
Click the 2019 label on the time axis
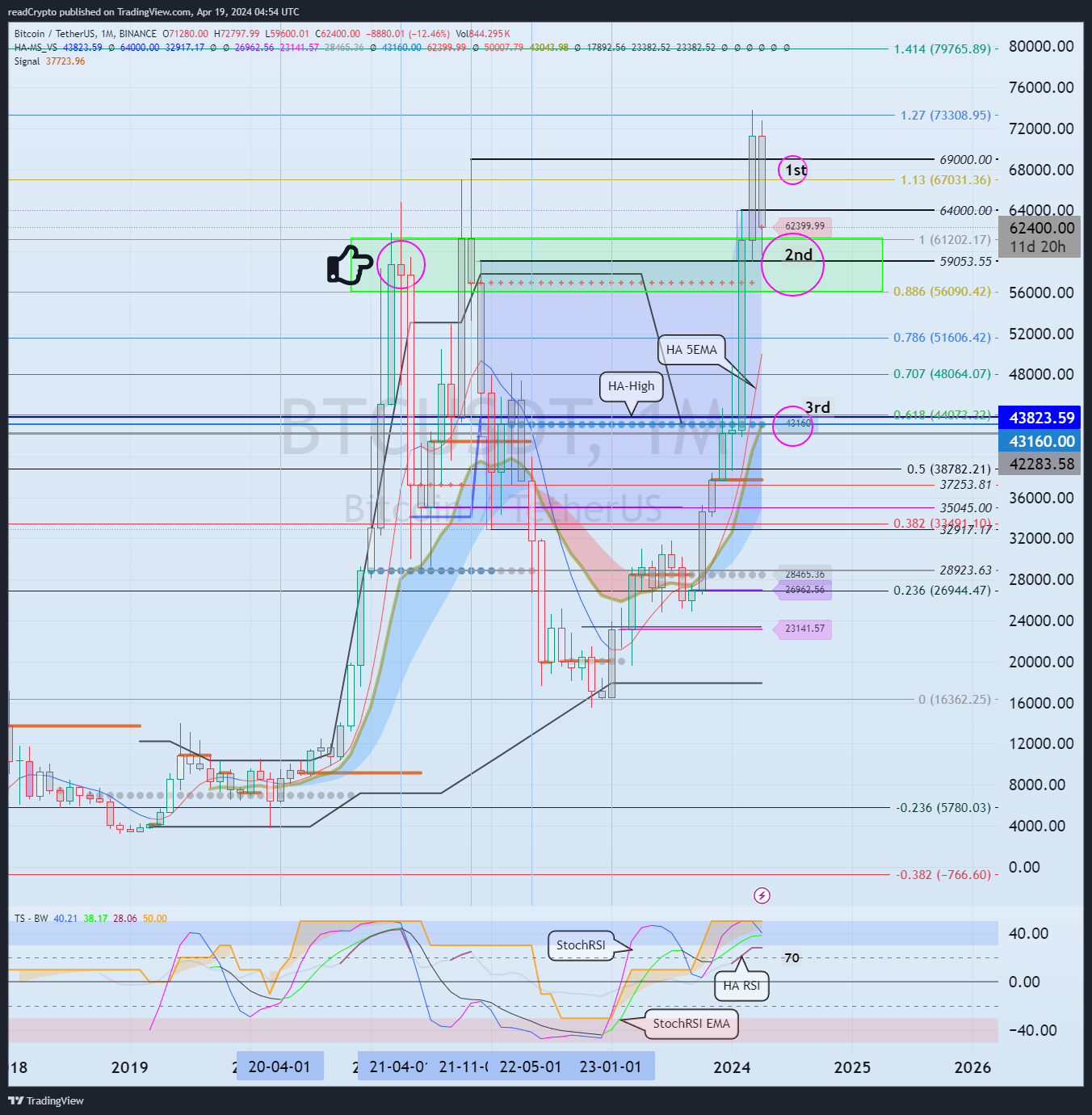point(129,1067)
